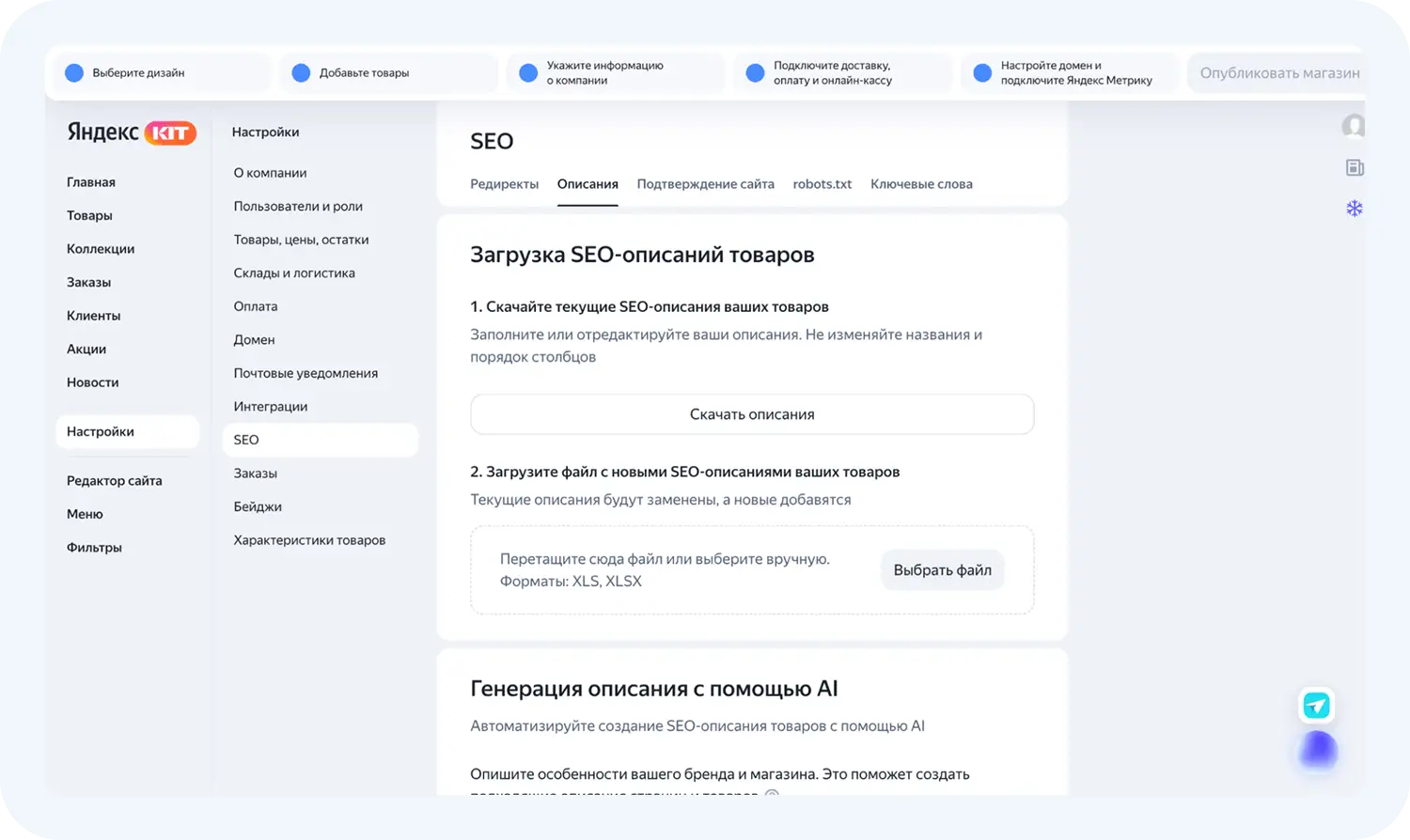Go to Редактор сайта in the sidebar
The height and width of the screenshot is (840, 1410).
pyautogui.click(x=114, y=481)
